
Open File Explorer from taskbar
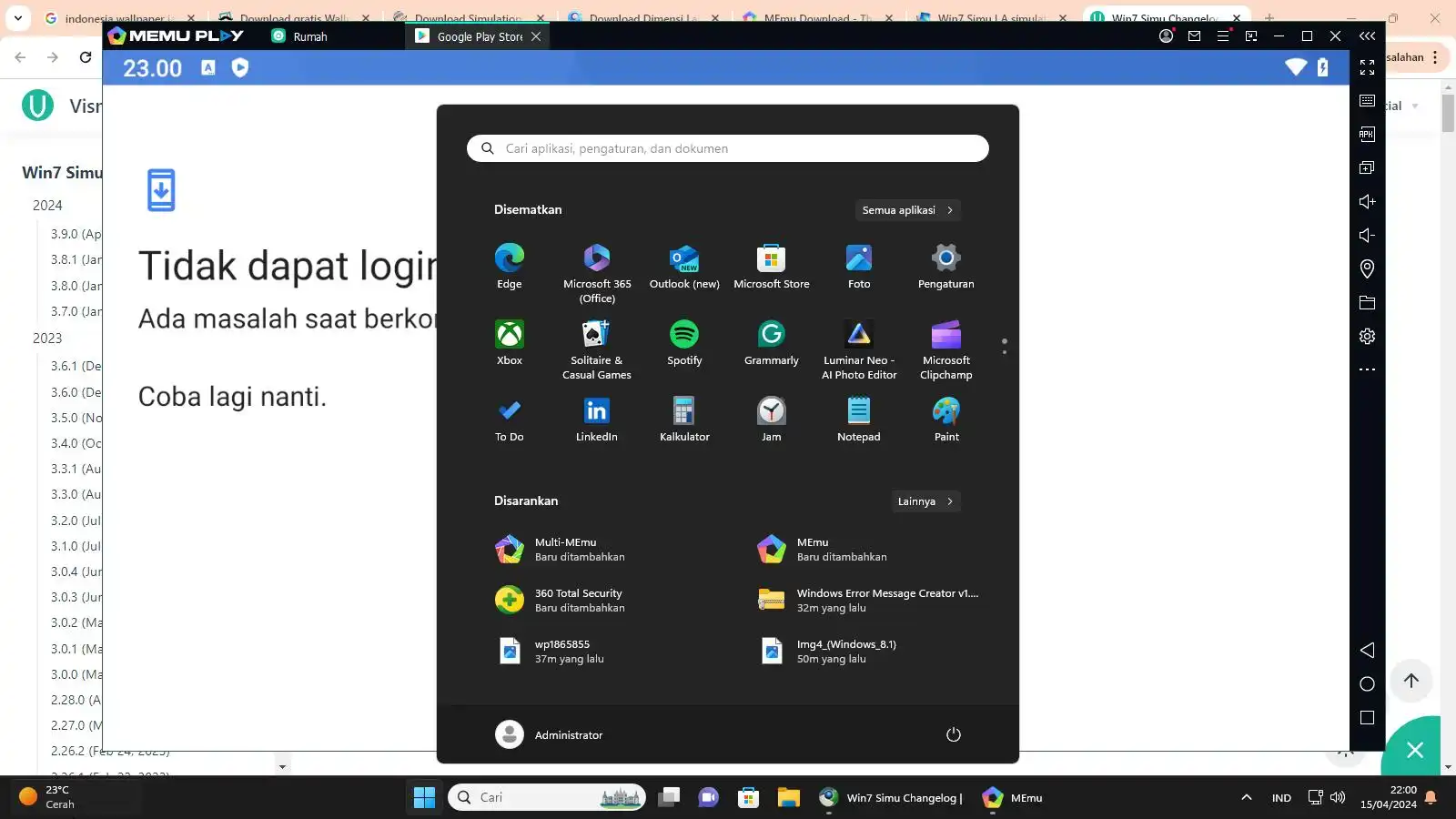tap(788, 797)
